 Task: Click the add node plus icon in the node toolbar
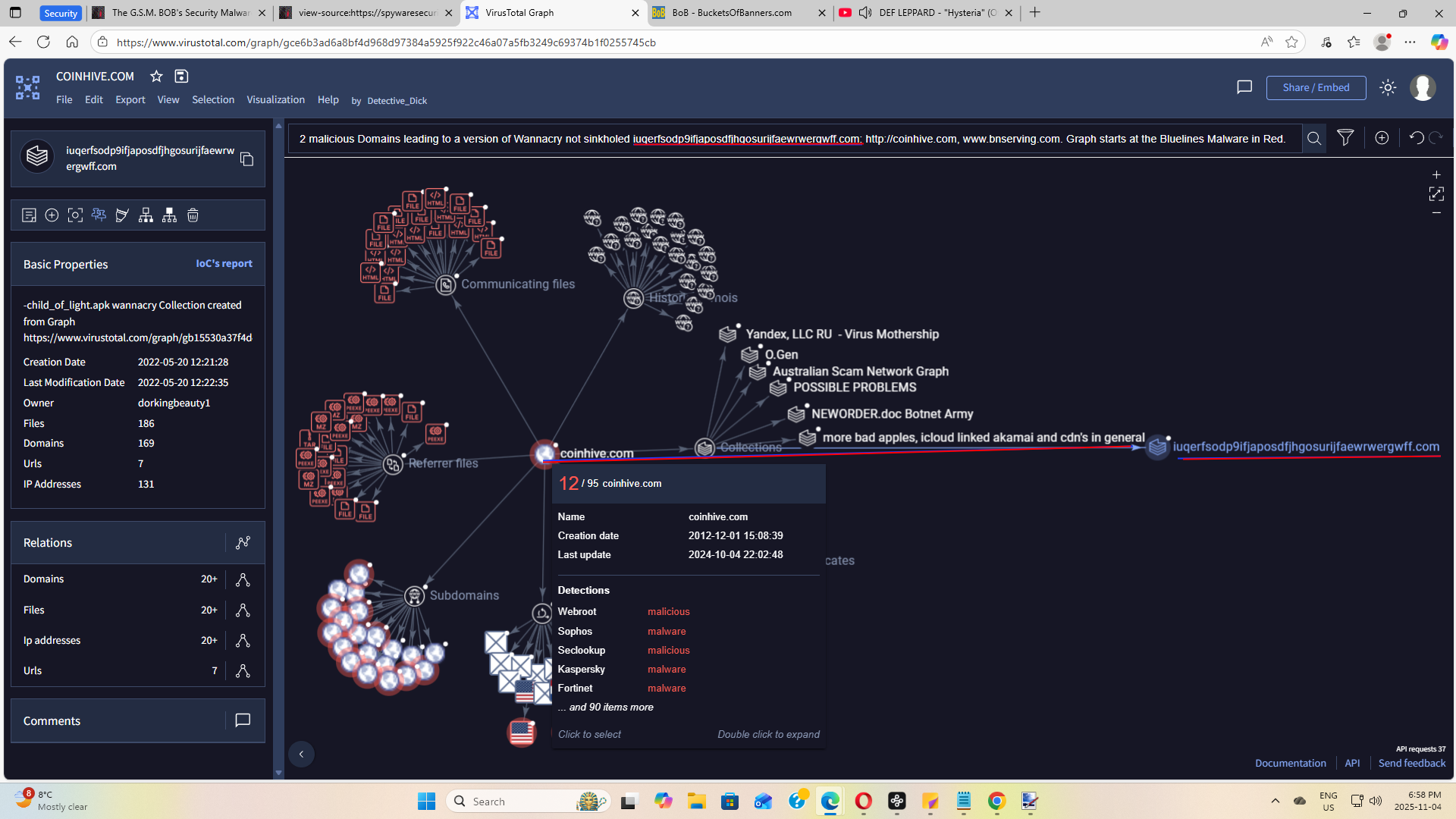52,215
